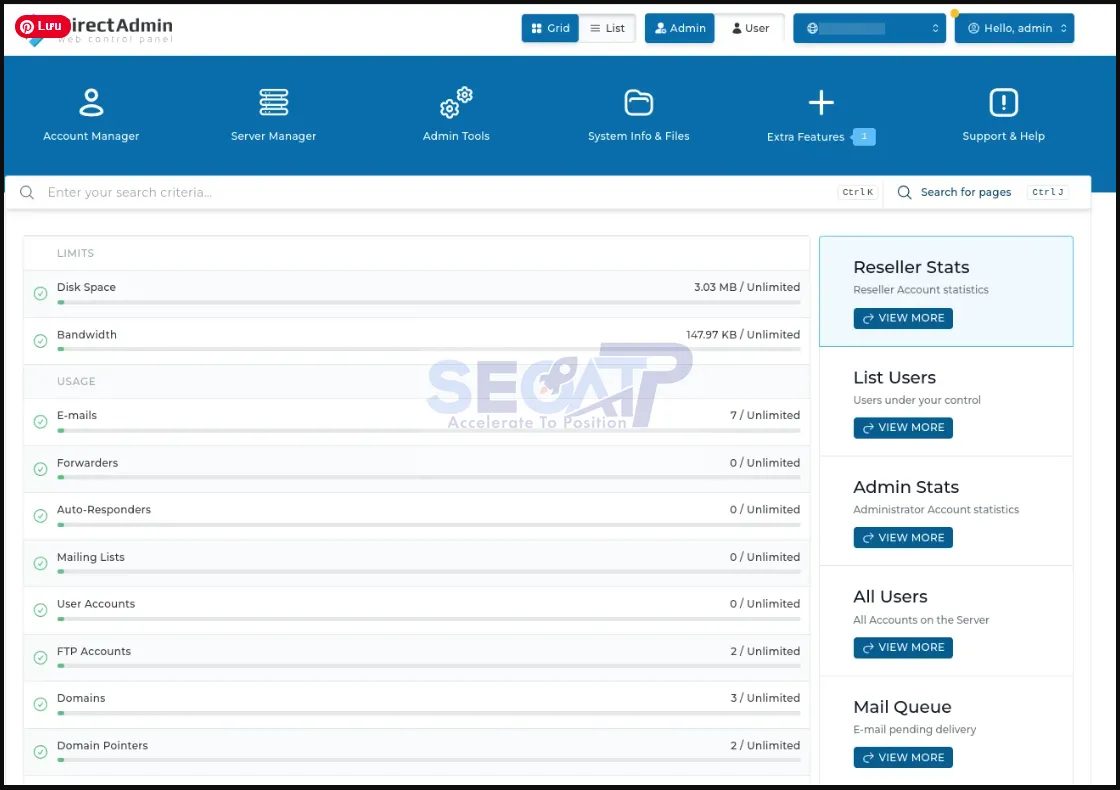Switch layout to List view
This screenshot has height=790, width=1120.
click(x=607, y=28)
